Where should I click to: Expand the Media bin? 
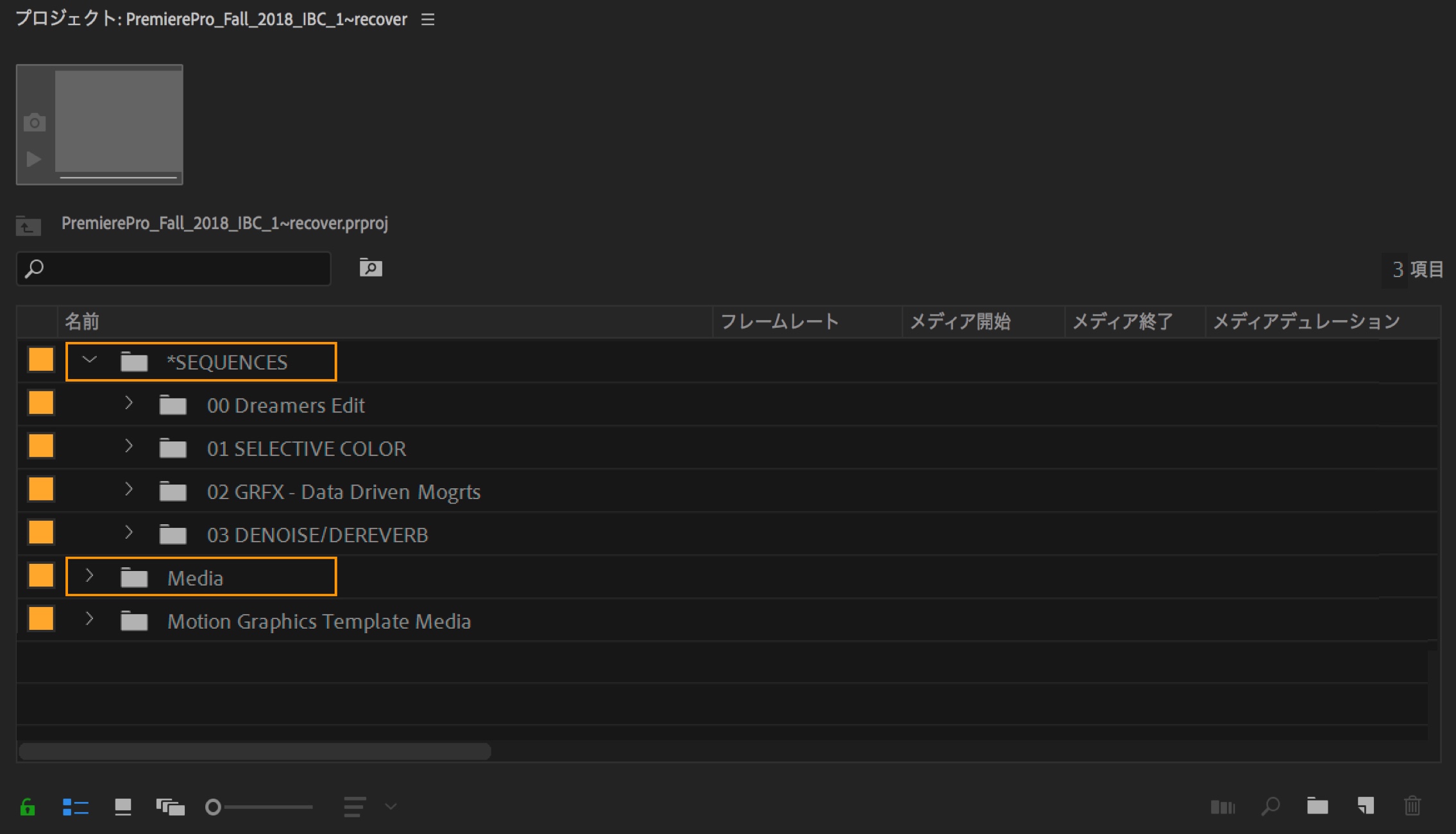pos(90,576)
